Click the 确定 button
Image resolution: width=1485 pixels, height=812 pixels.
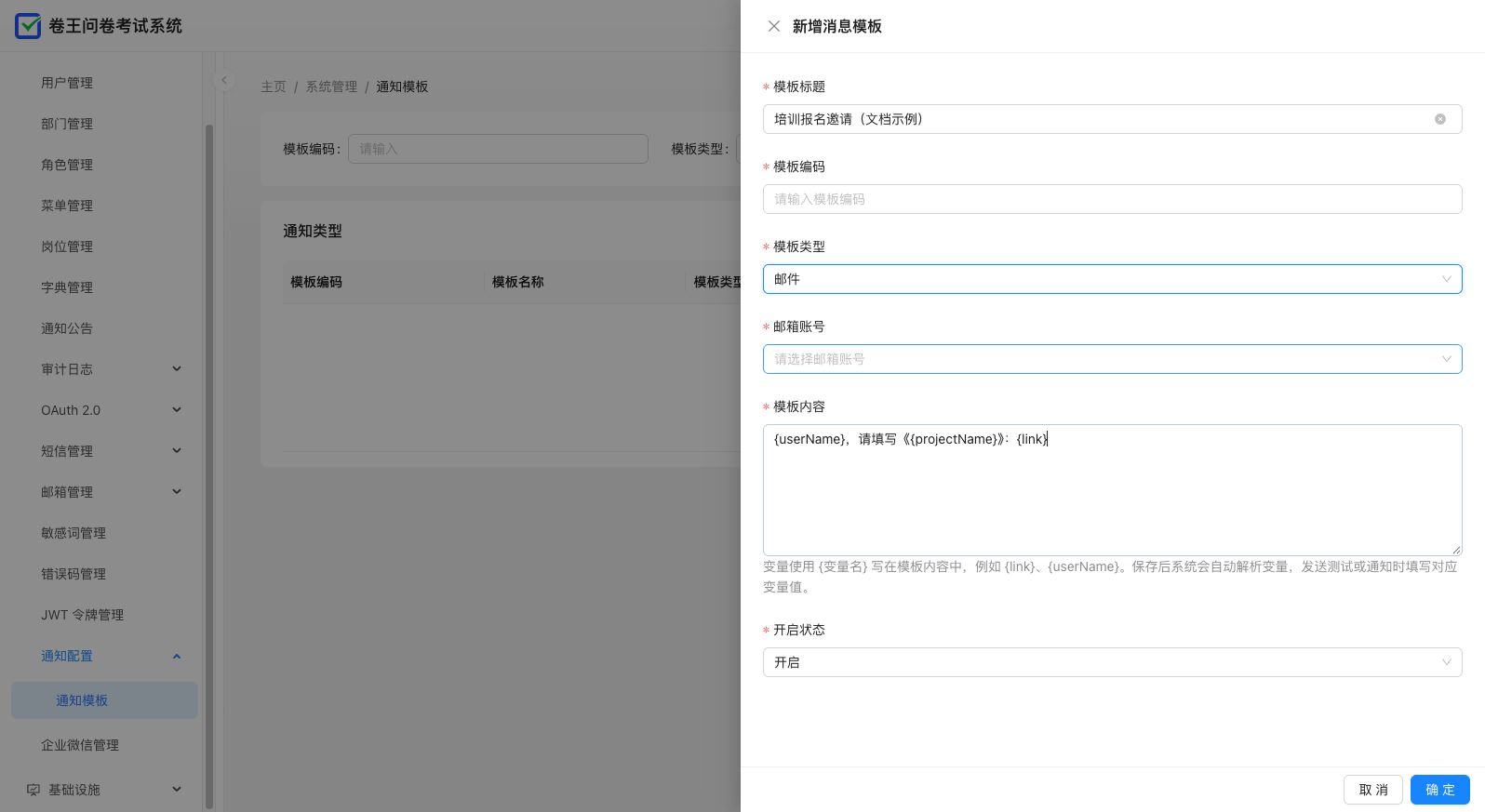(1439, 790)
